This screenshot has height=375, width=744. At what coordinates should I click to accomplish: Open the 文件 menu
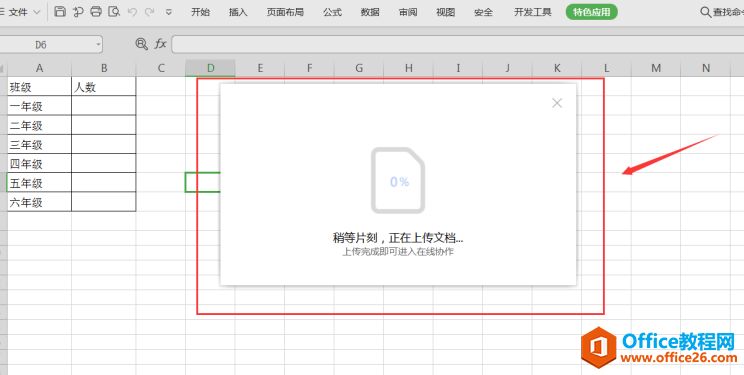19,12
